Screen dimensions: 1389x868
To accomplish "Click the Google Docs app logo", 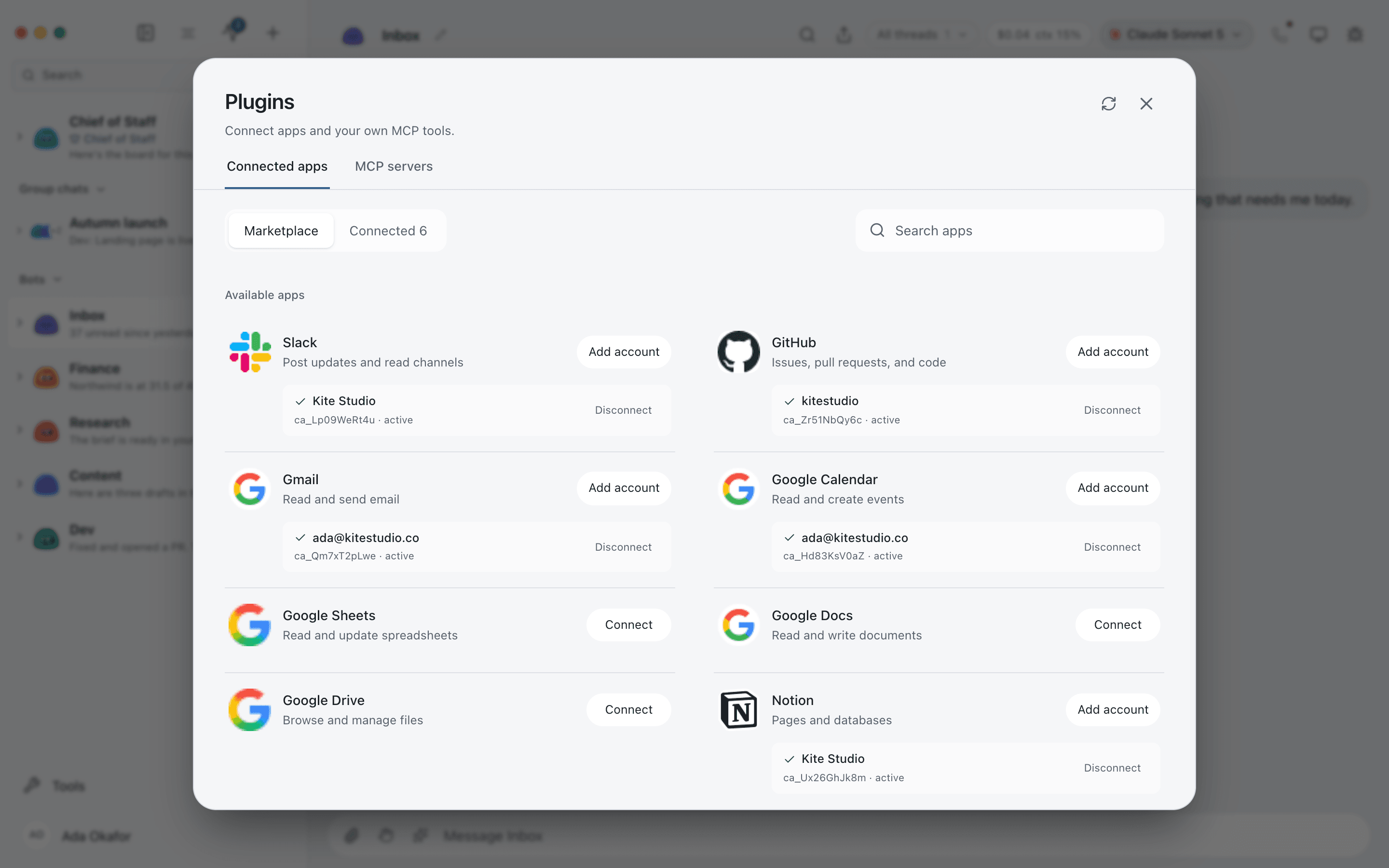I will (739, 625).
